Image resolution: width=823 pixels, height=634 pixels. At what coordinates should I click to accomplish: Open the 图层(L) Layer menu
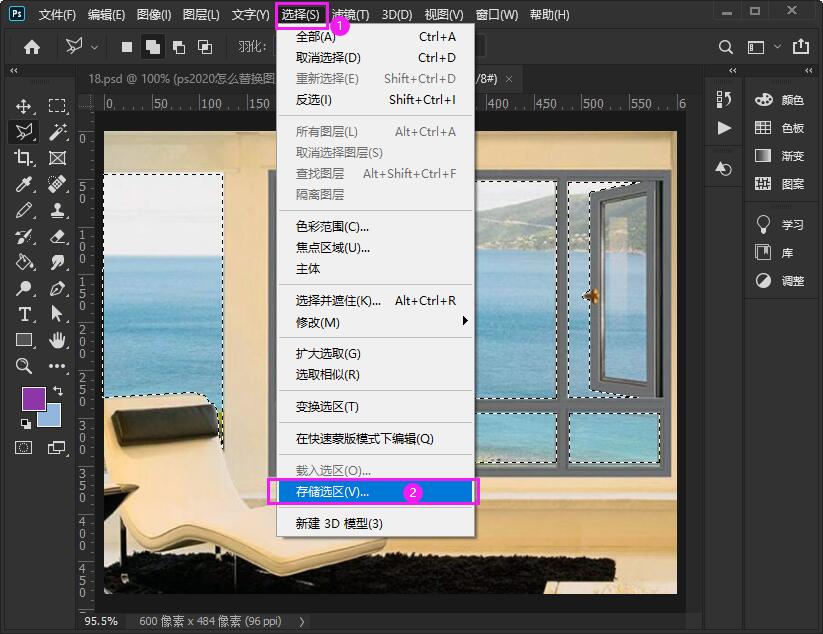point(201,15)
